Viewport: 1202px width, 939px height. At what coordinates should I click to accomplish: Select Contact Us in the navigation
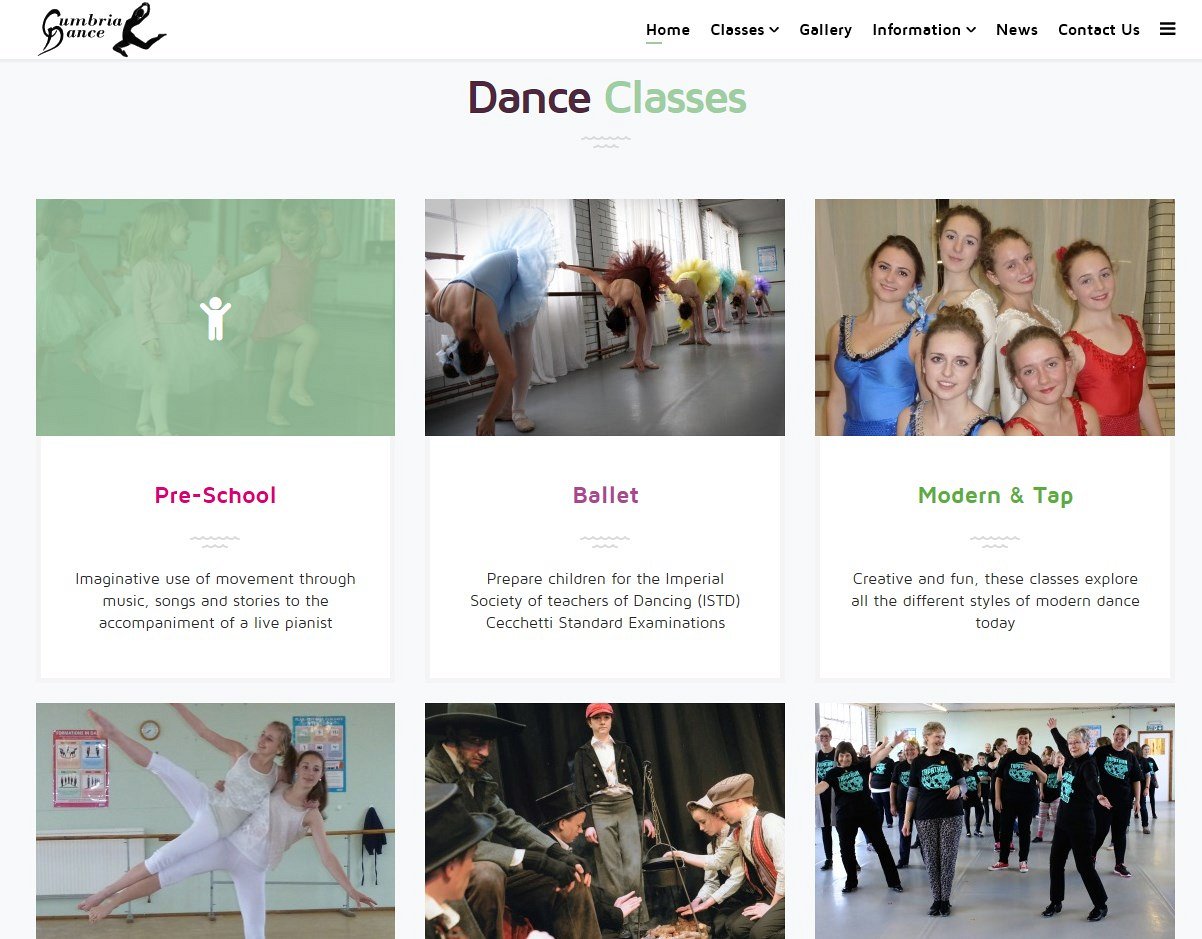1099,30
